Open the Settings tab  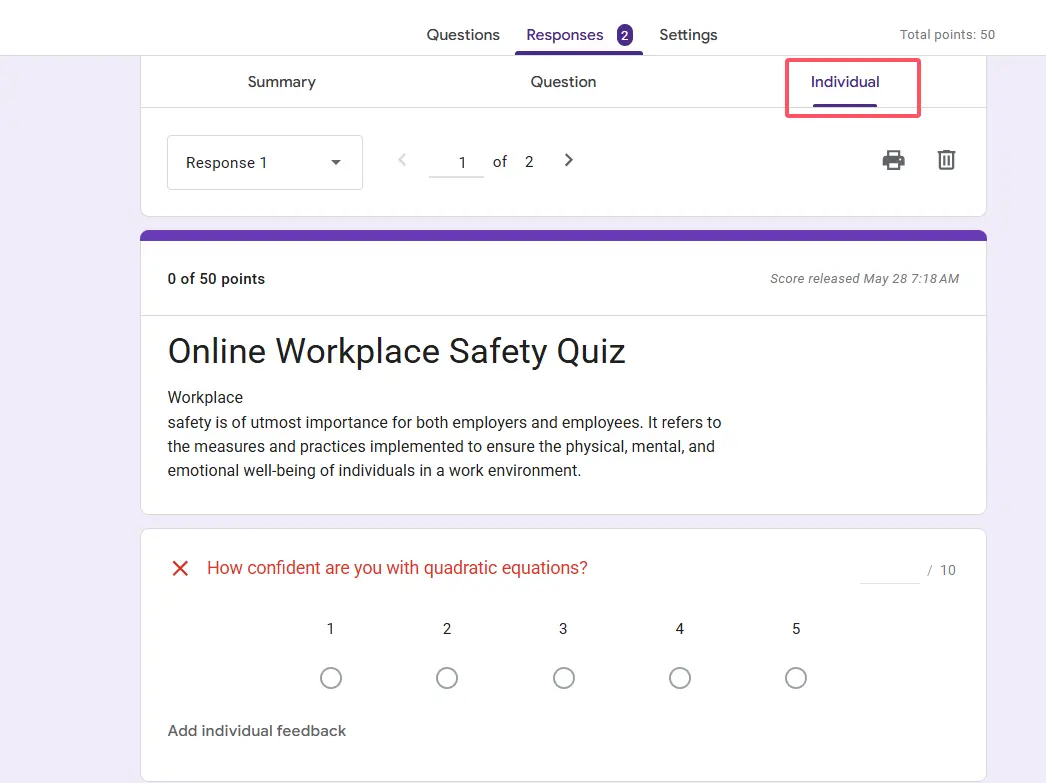tap(688, 35)
